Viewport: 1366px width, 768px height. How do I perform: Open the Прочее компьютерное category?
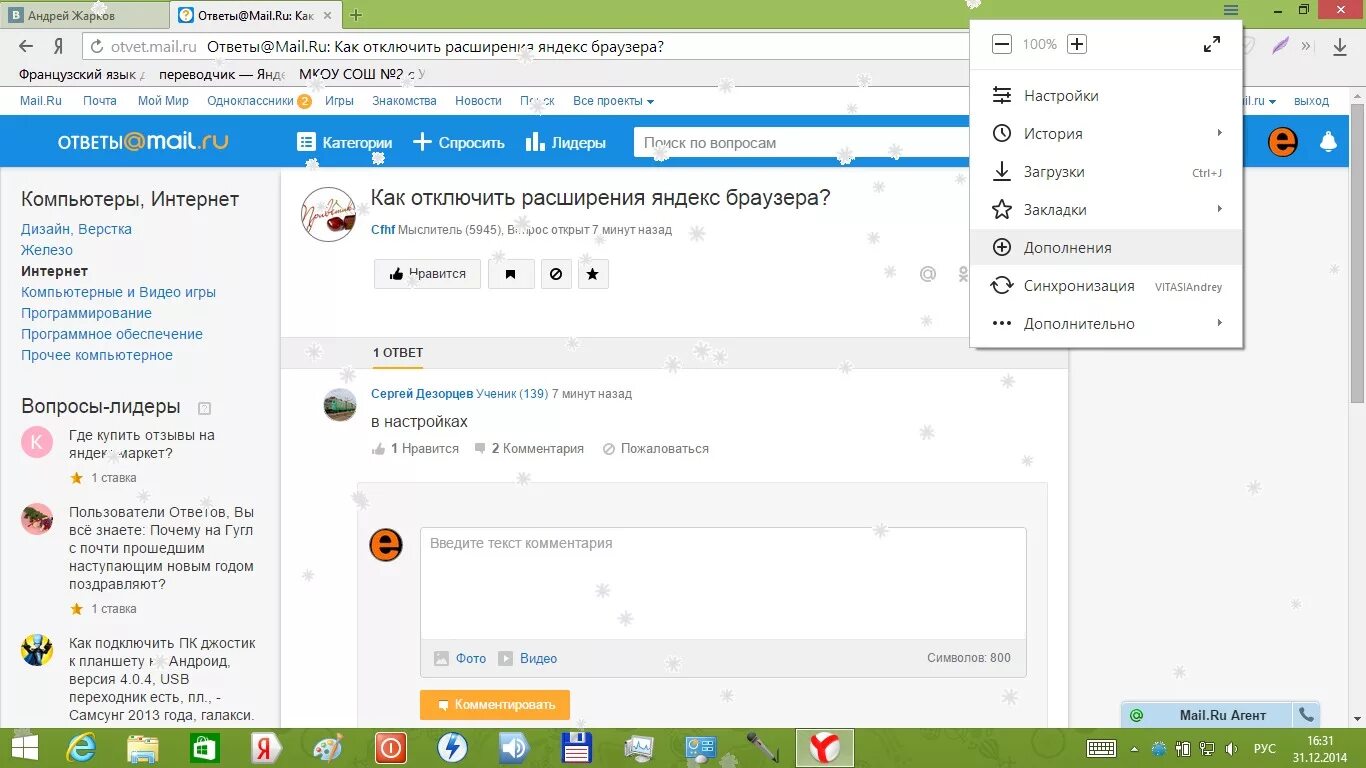[x=97, y=355]
